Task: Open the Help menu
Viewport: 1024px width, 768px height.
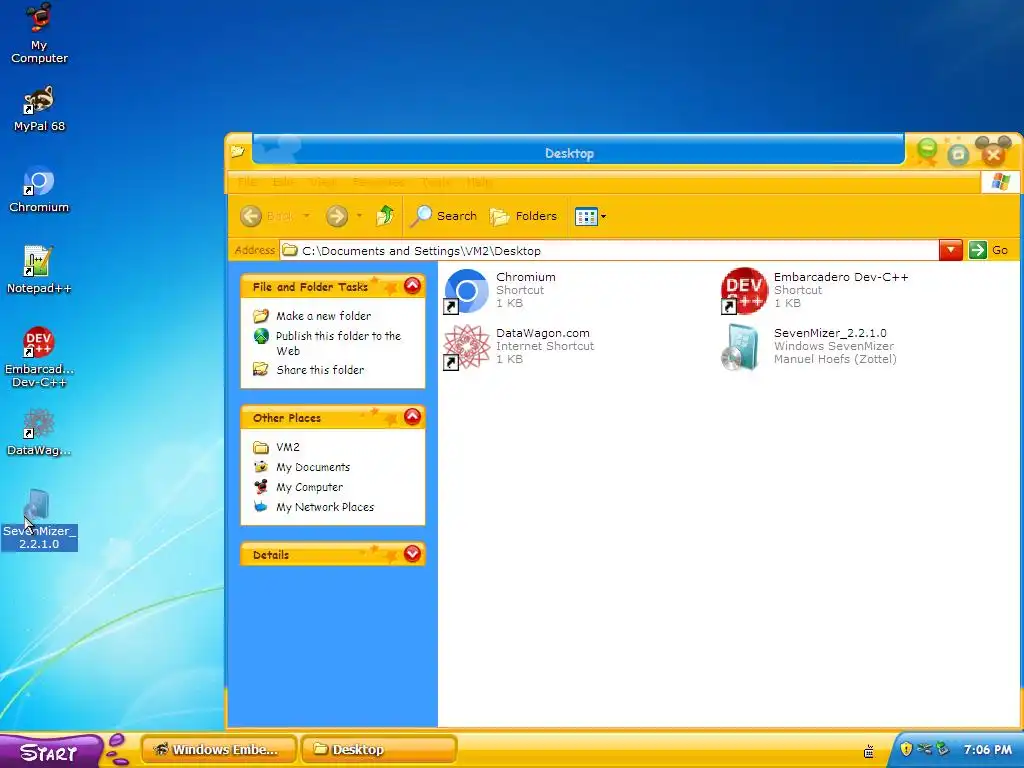Action: click(479, 182)
